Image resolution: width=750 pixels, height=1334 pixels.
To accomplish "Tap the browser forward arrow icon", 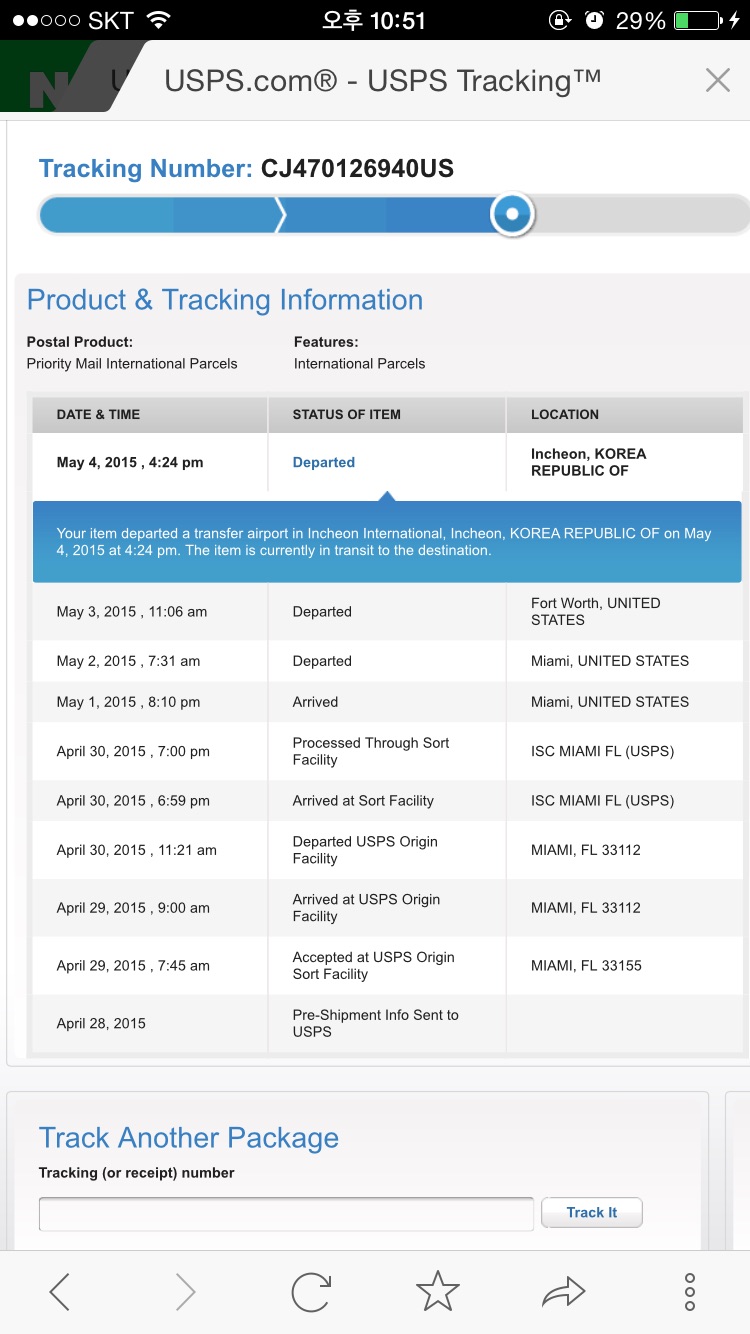I will click(x=186, y=1292).
